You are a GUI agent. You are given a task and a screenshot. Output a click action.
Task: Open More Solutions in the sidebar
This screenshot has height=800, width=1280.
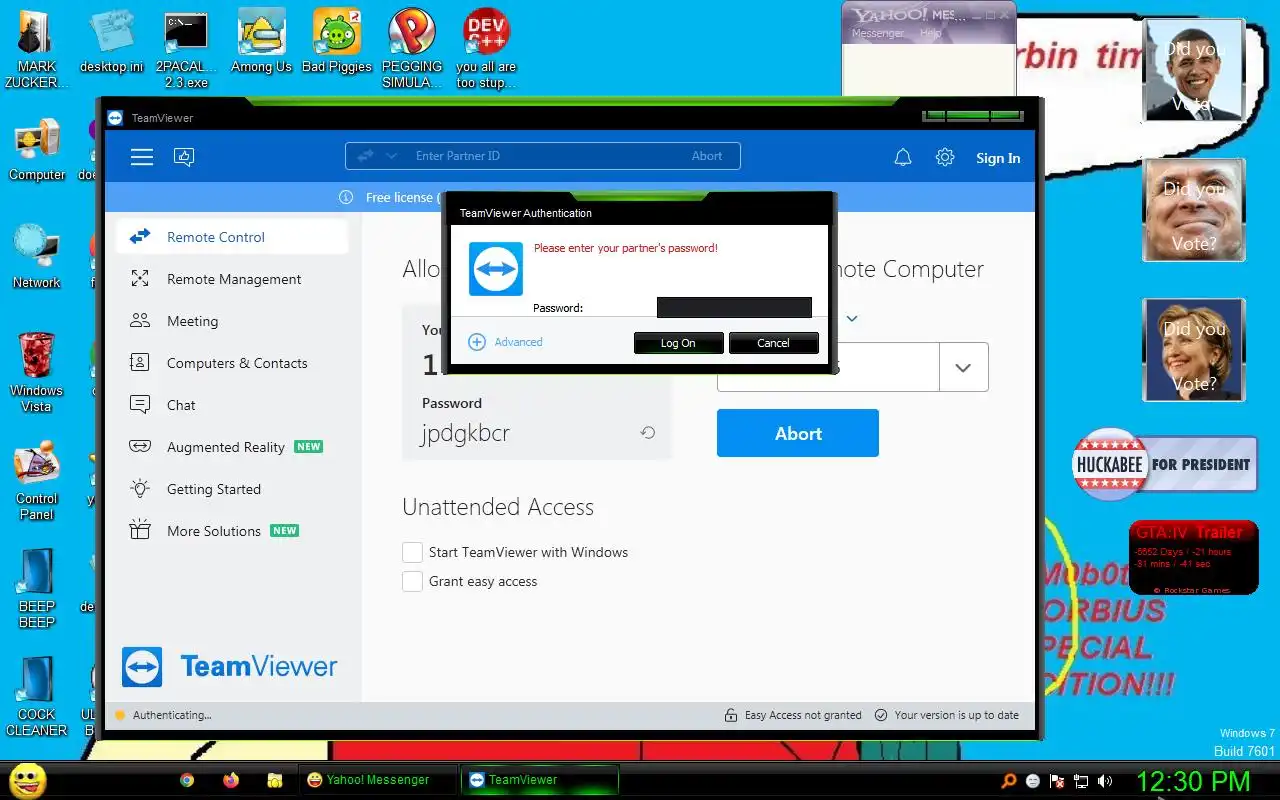(232, 531)
